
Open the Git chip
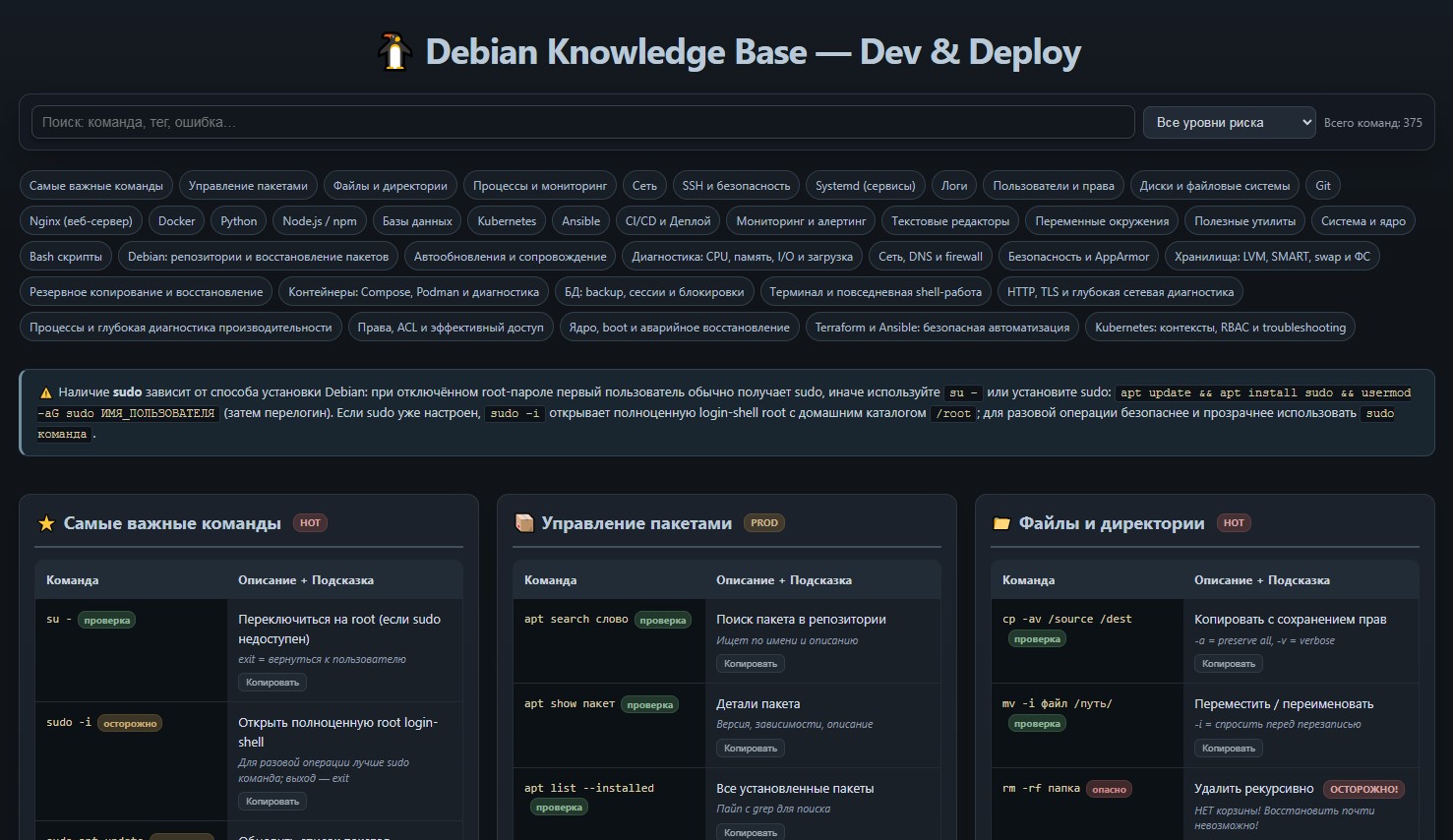pyautogui.click(x=1323, y=186)
